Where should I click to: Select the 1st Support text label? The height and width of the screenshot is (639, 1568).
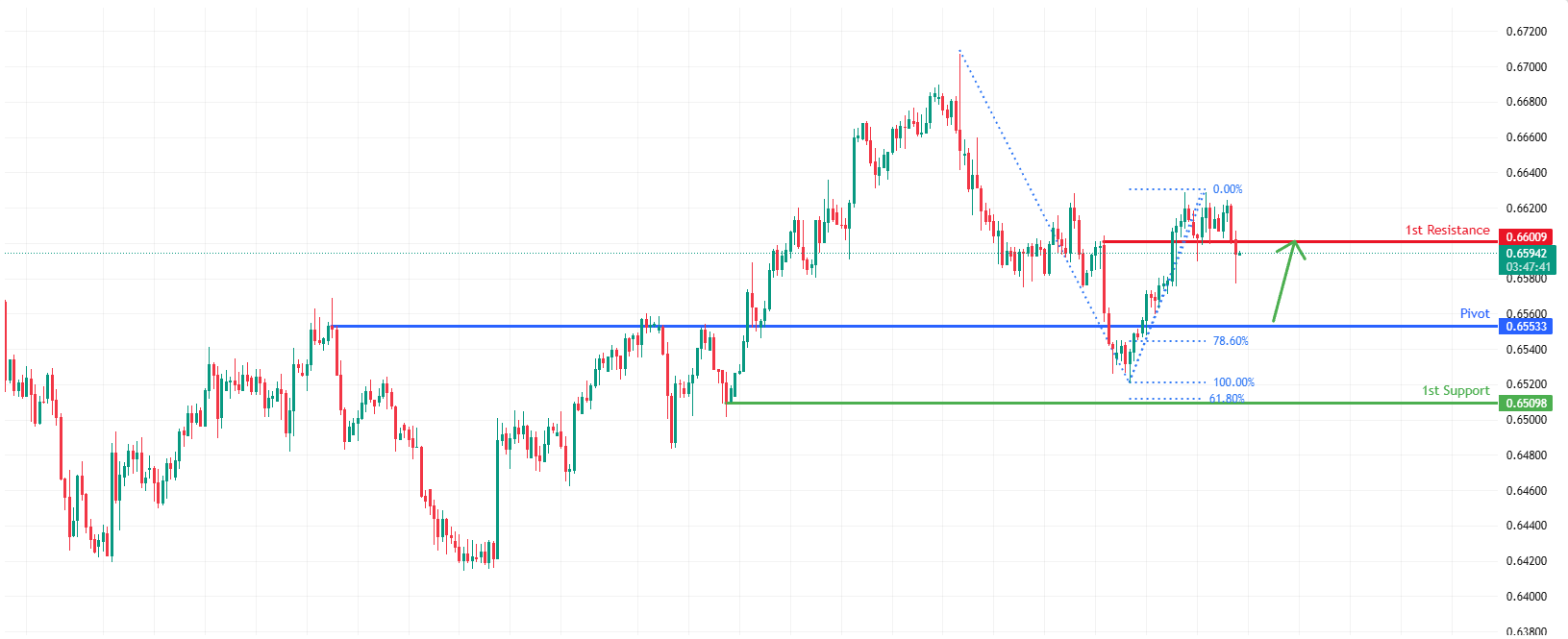coord(1456,390)
